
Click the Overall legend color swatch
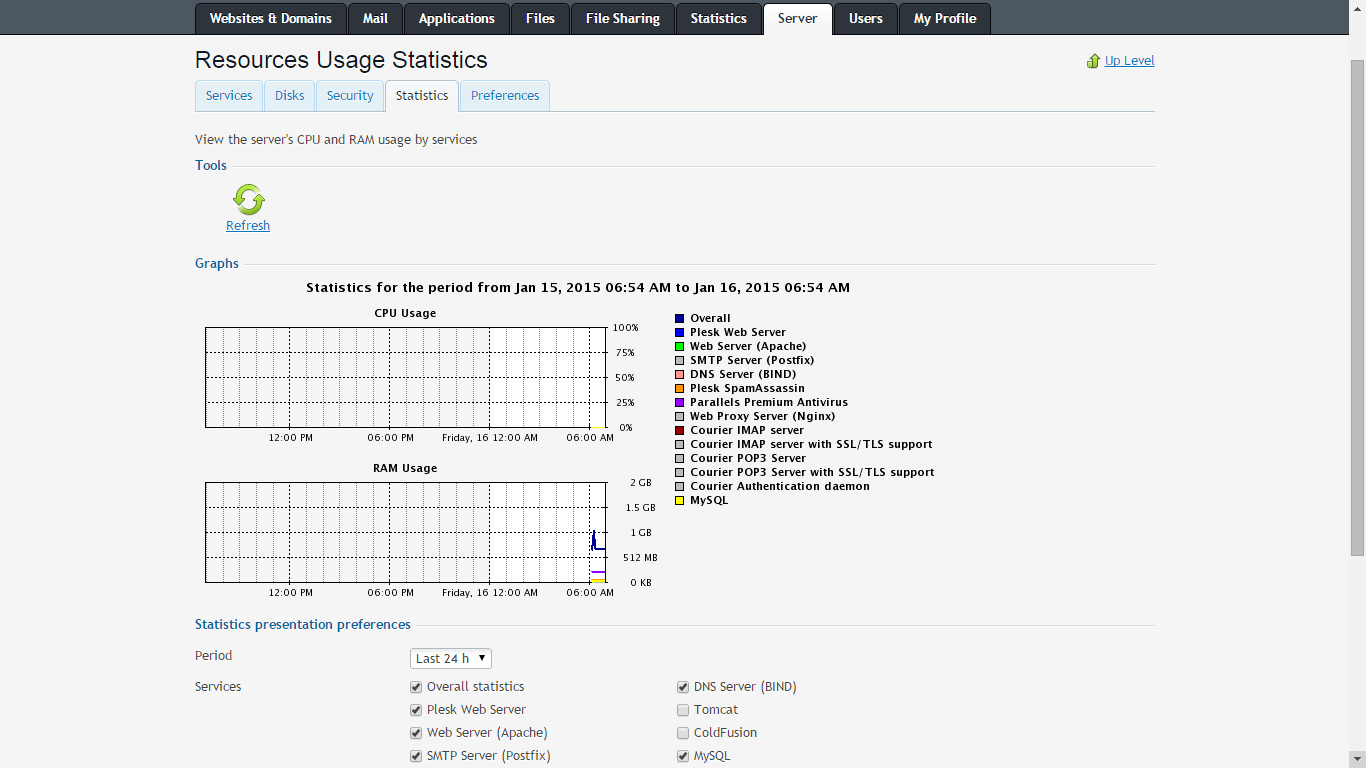click(680, 318)
